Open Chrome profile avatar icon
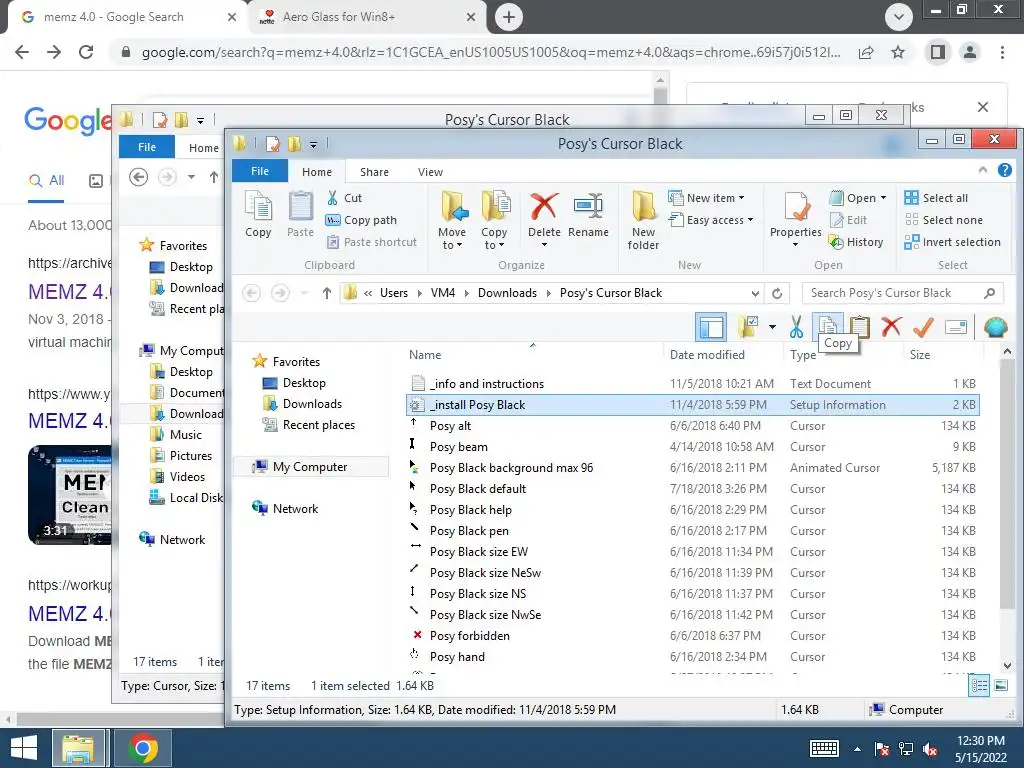The image size is (1024, 768). coord(970,52)
